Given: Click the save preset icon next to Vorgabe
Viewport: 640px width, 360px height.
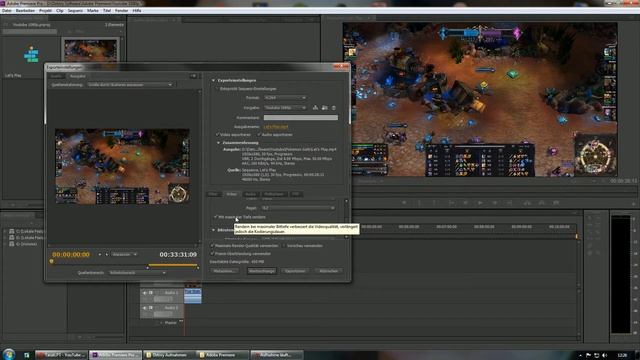Looking at the screenshot, I should 315,108.
